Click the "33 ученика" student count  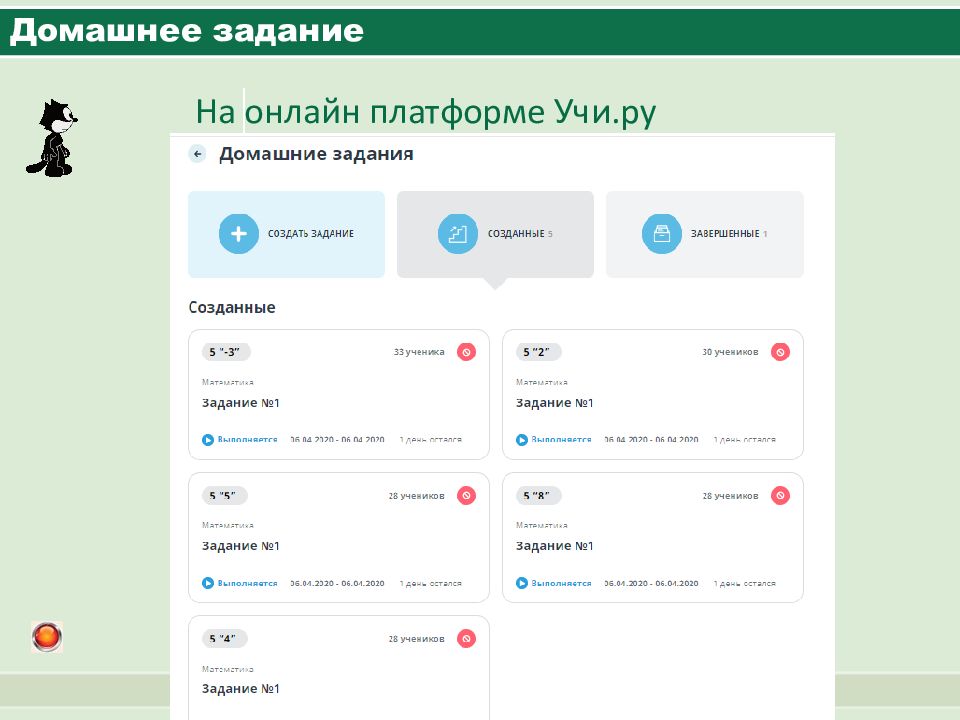tap(419, 352)
